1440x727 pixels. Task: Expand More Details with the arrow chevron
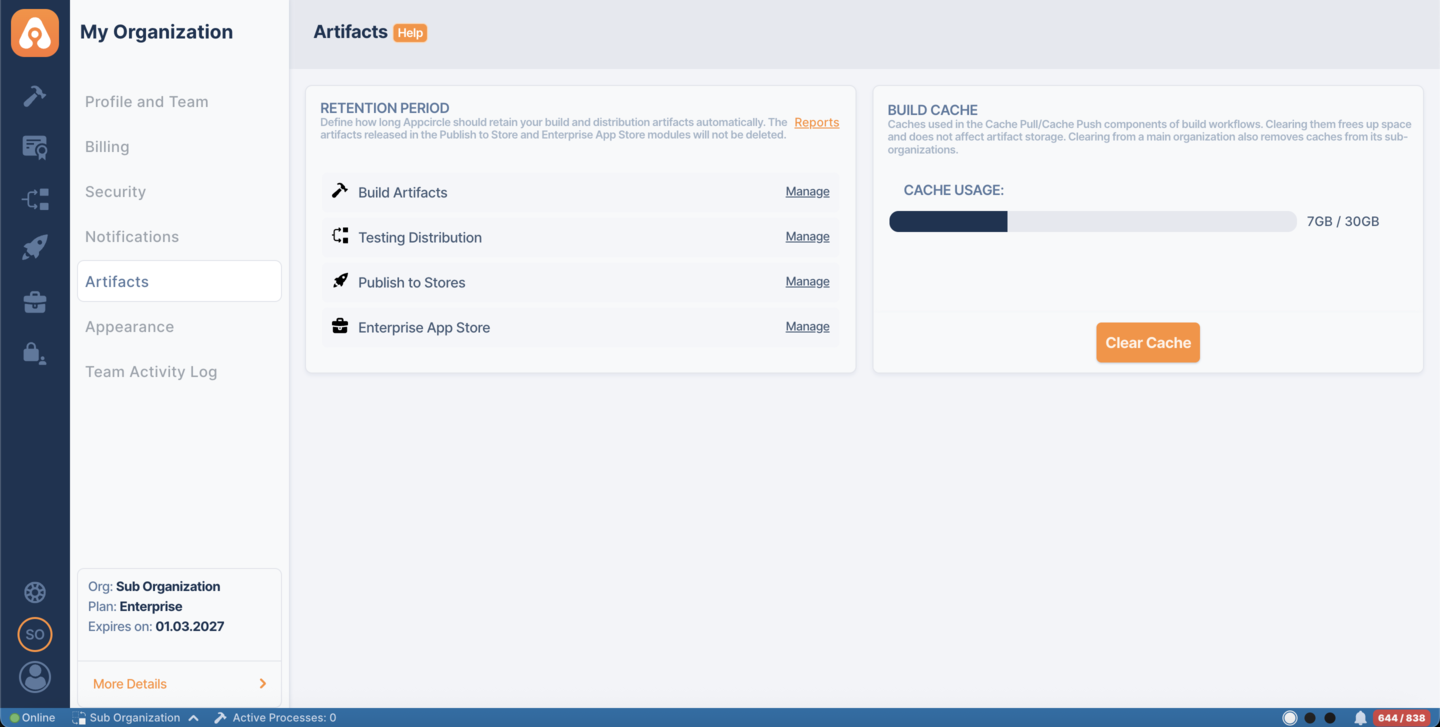tap(264, 683)
